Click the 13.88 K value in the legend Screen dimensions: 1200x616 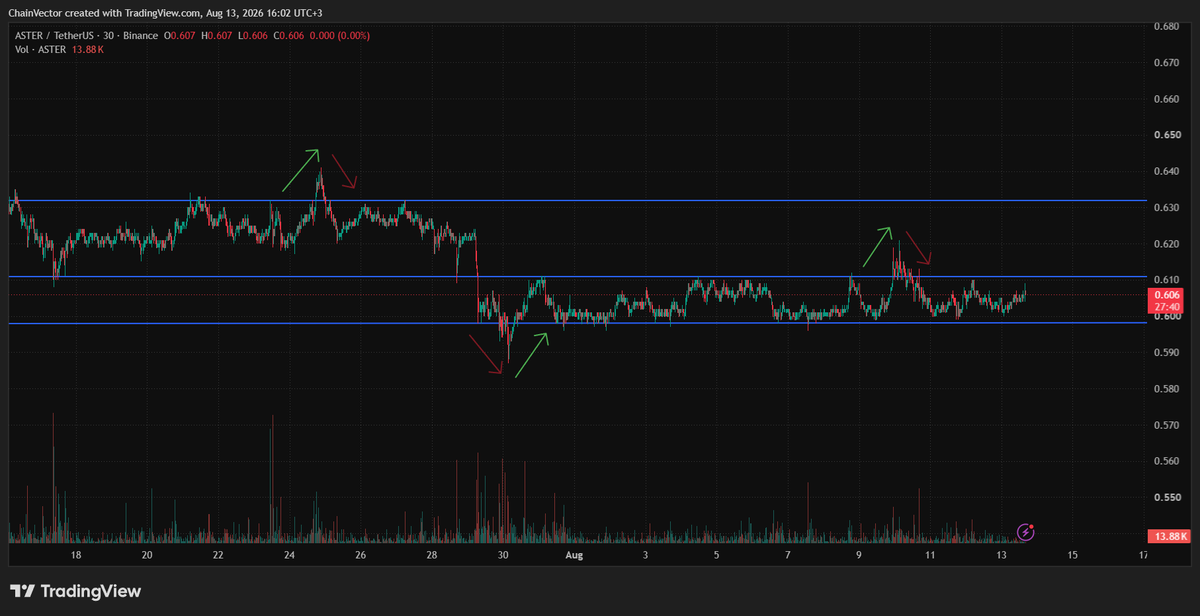(89, 49)
